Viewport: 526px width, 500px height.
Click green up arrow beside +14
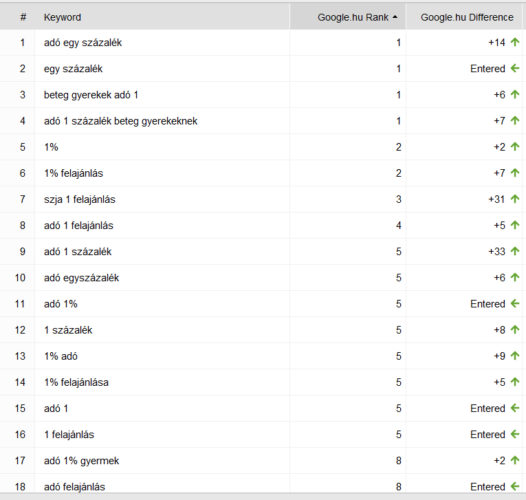pyautogui.click(x=515, y=42)
